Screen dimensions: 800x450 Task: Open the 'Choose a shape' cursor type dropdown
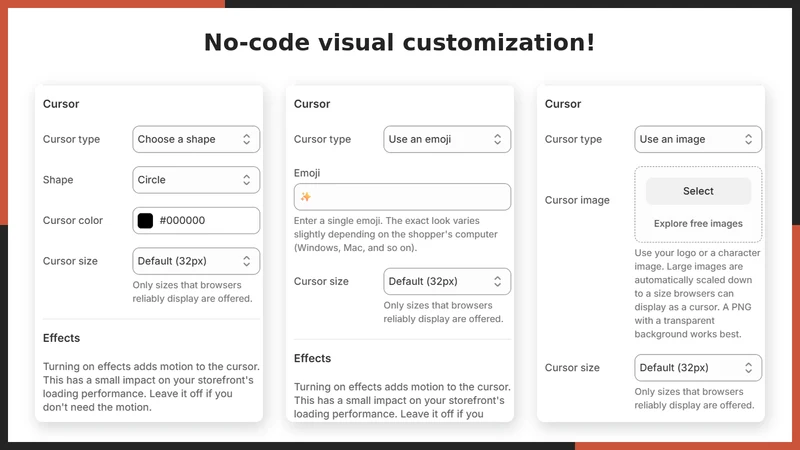click(196, 139)
